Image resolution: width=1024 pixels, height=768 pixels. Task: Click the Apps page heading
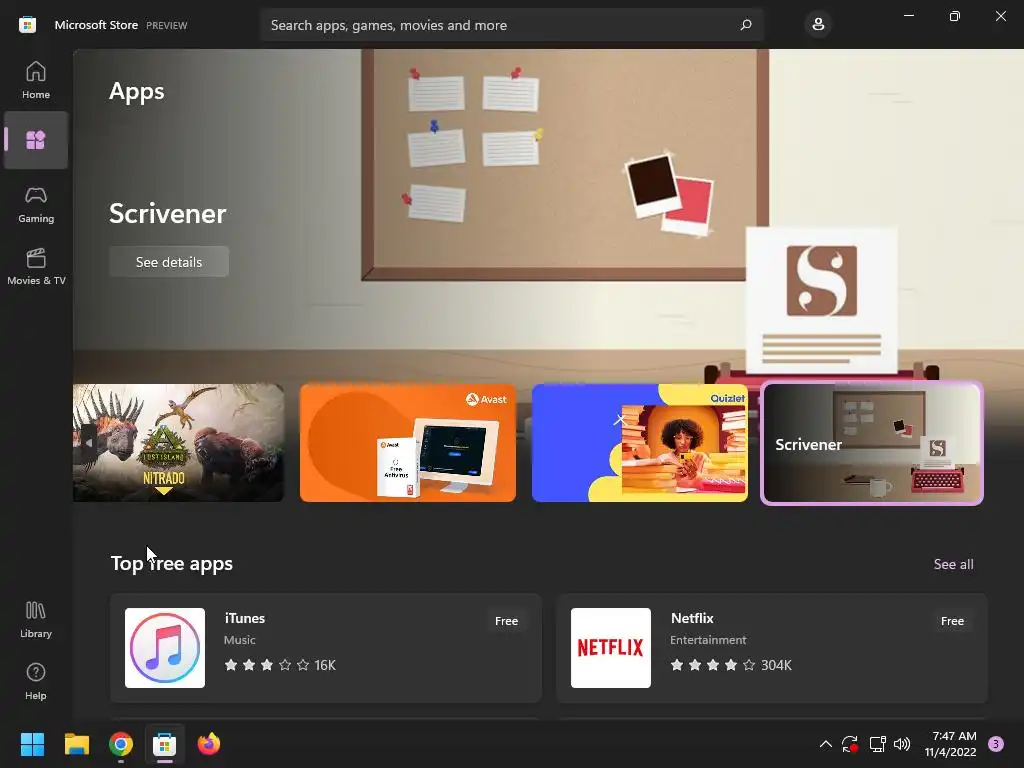136,91
